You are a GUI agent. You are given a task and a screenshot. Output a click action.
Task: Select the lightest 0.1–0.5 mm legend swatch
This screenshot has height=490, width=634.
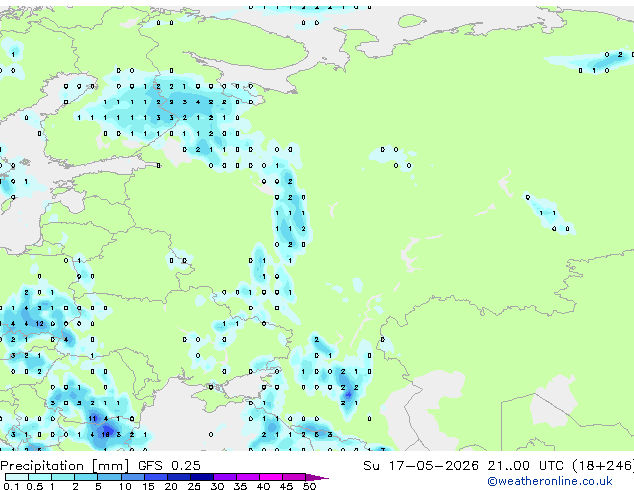pos(17,477)
